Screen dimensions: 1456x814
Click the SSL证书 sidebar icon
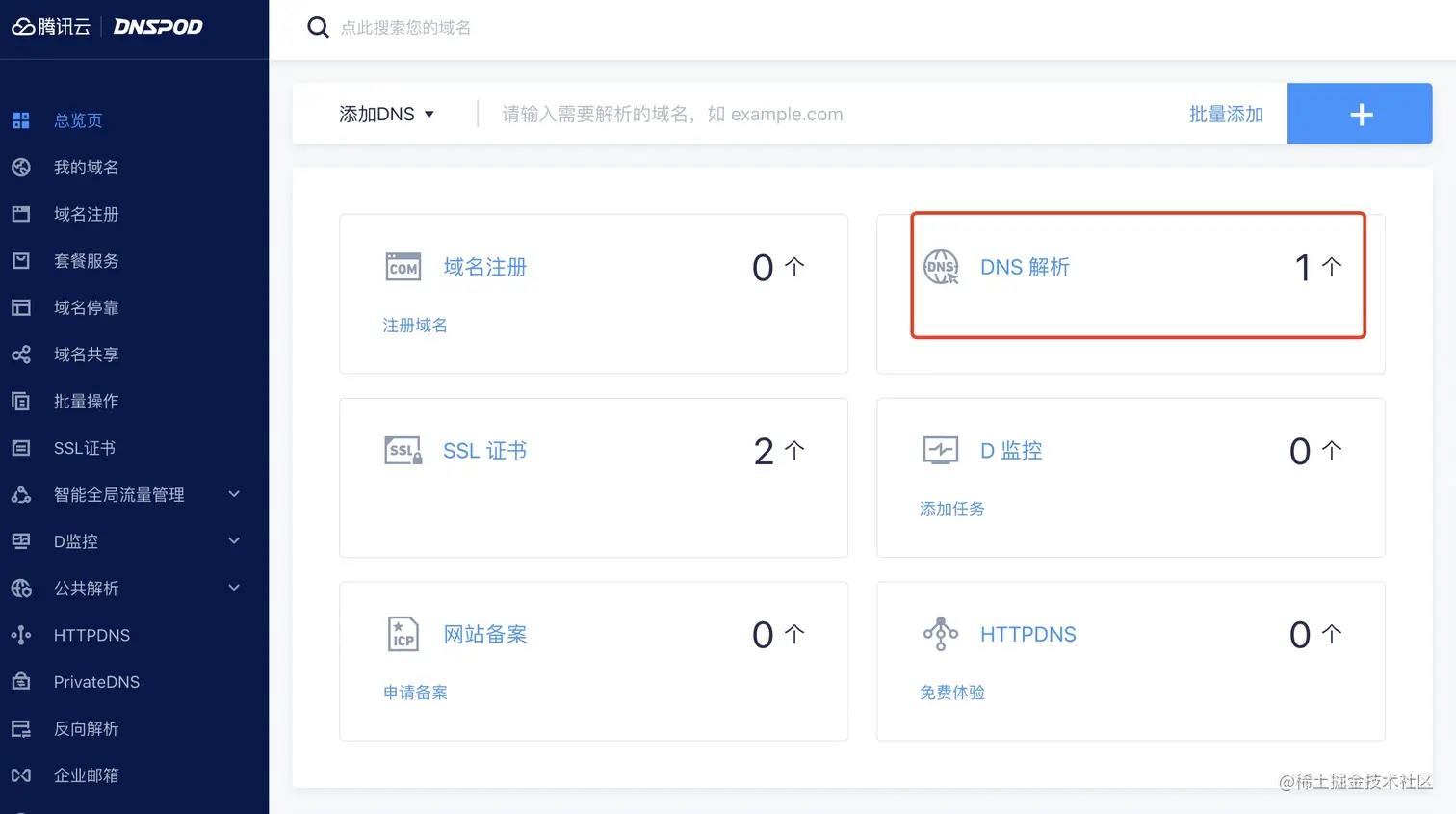click(21, 448)
